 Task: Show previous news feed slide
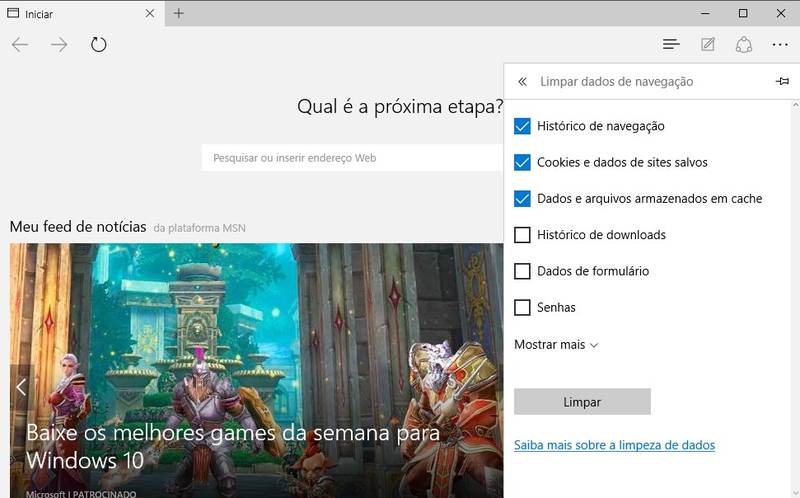20,387
